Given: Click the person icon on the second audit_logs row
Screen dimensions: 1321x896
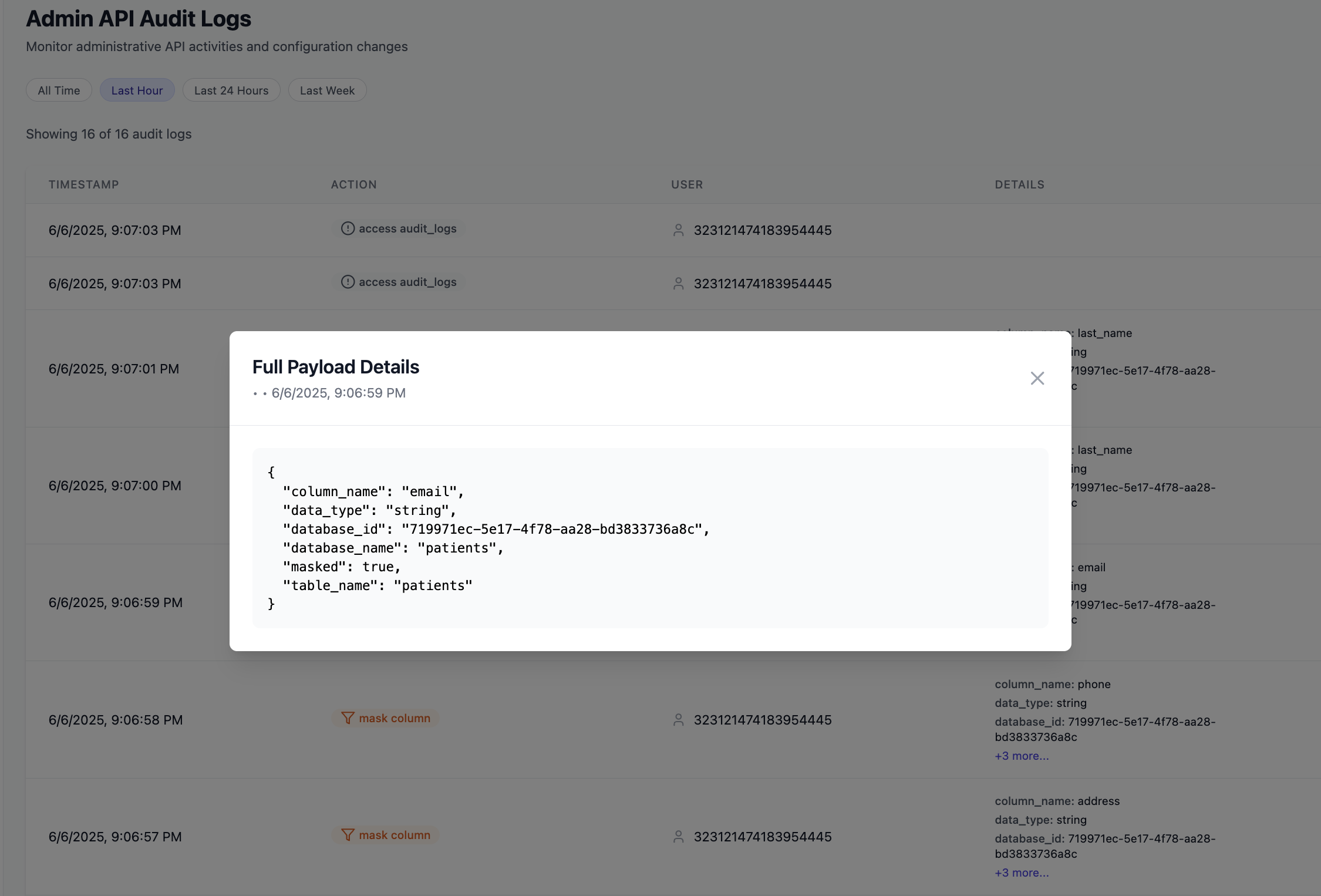Looking at the screenshot, I should [679, 283].
